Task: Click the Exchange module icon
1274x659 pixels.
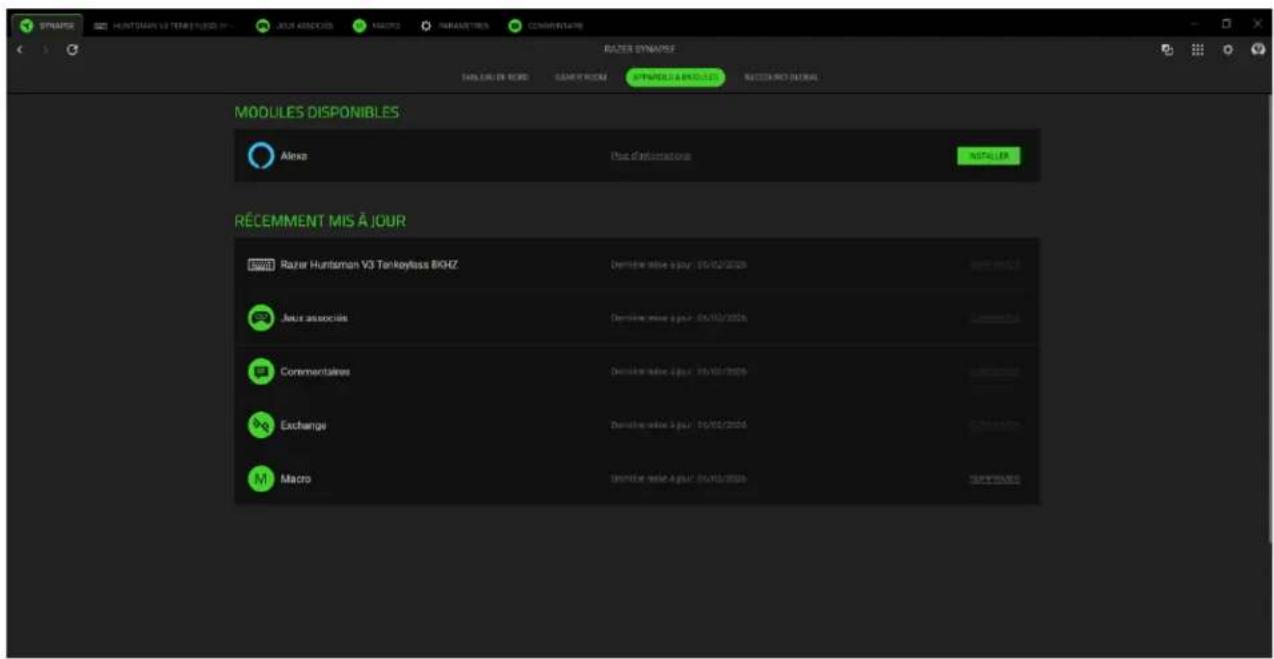Action: tap(260, 425)
